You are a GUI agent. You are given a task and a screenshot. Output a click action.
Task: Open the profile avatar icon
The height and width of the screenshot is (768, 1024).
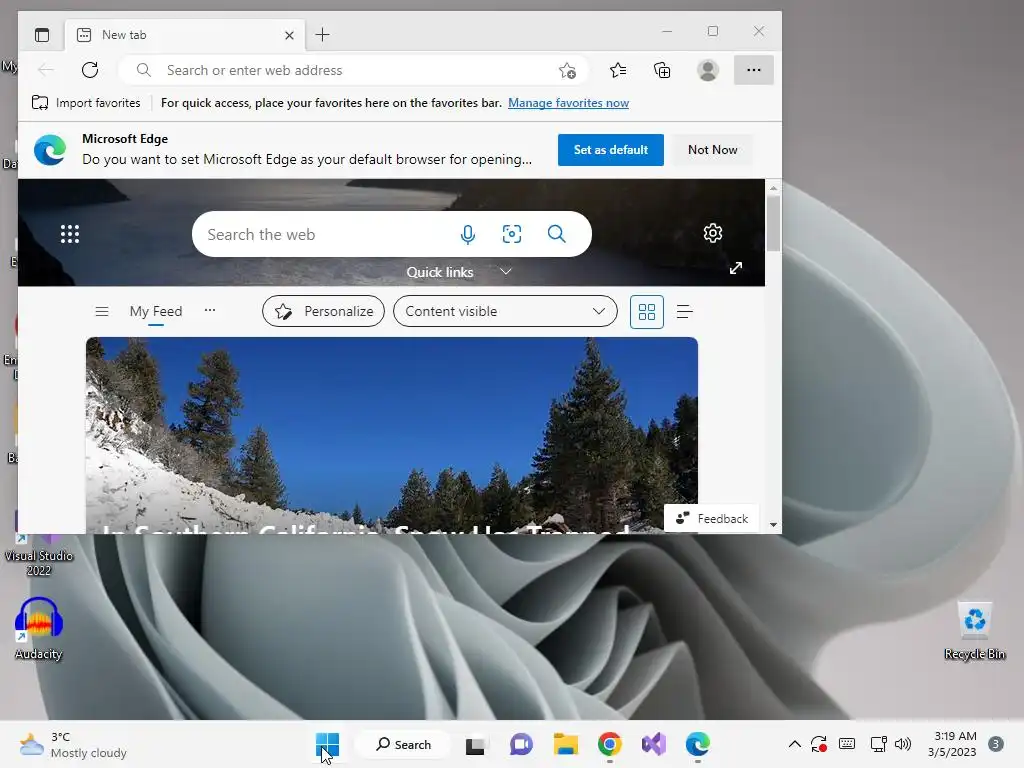click(x=707, y=70)
